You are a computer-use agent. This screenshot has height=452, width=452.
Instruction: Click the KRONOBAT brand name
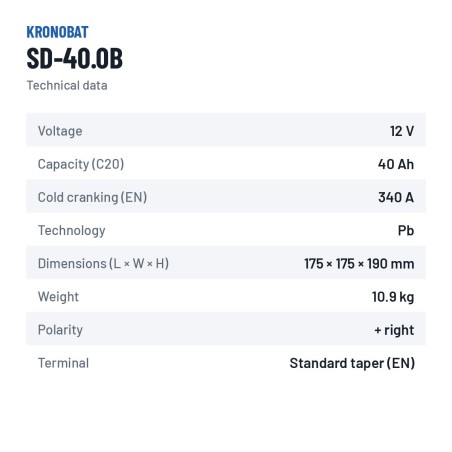pyautogui.click(x=57, y=32)
